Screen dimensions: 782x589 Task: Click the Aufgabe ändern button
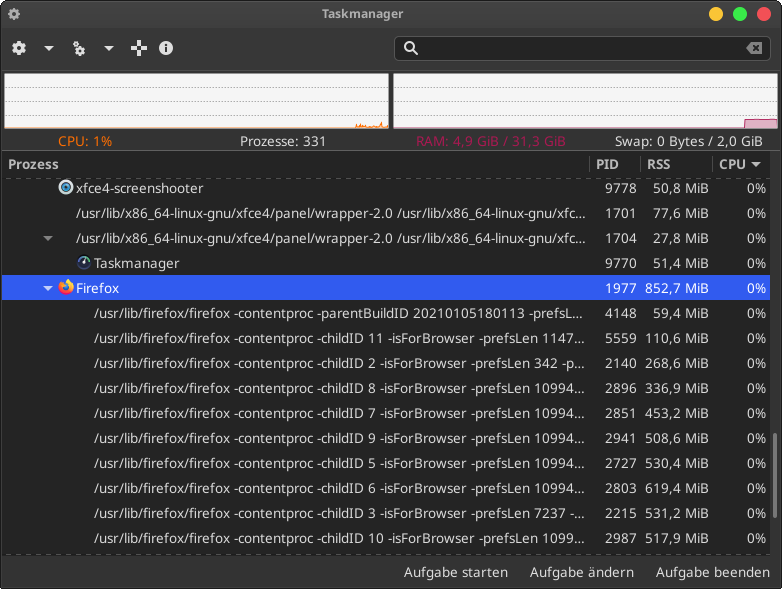(582, 572)
